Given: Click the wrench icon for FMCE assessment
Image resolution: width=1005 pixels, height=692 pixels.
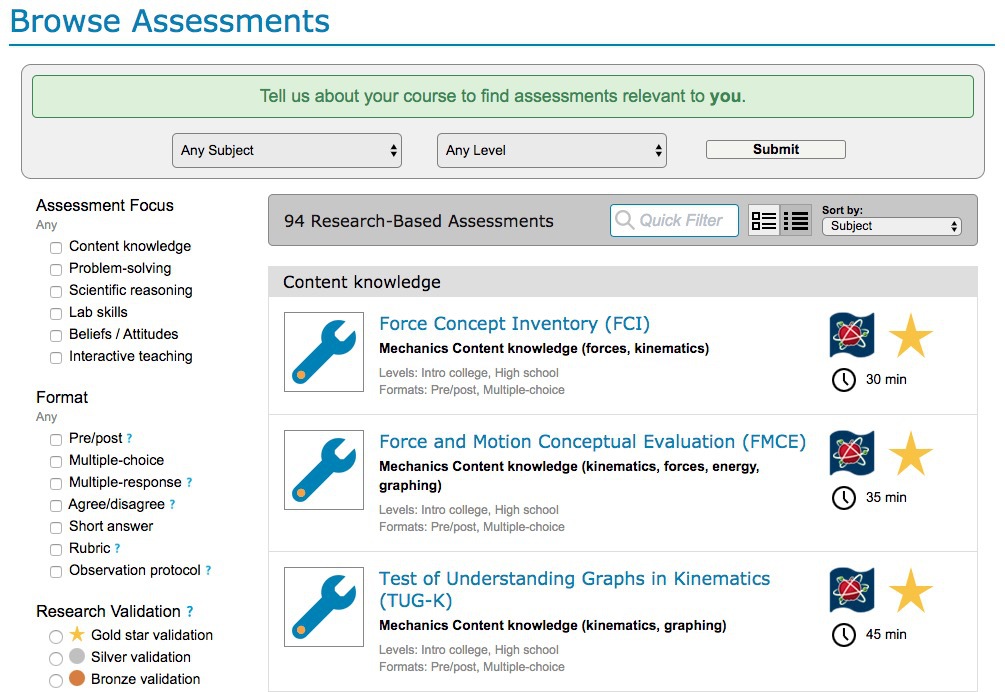Looking at the screenshot, I should click(324, 470).
